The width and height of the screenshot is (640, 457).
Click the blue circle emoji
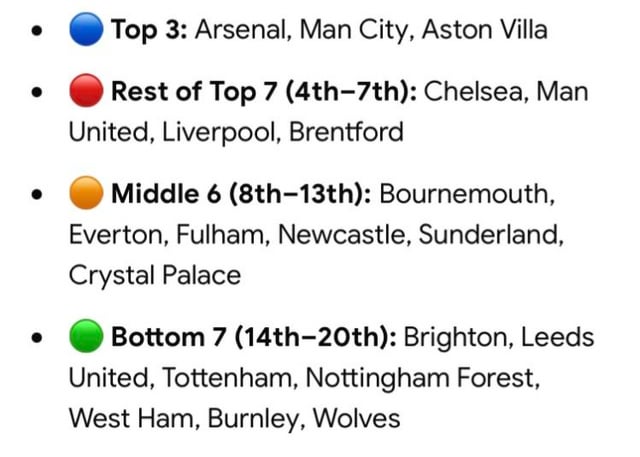pos(87,30)
